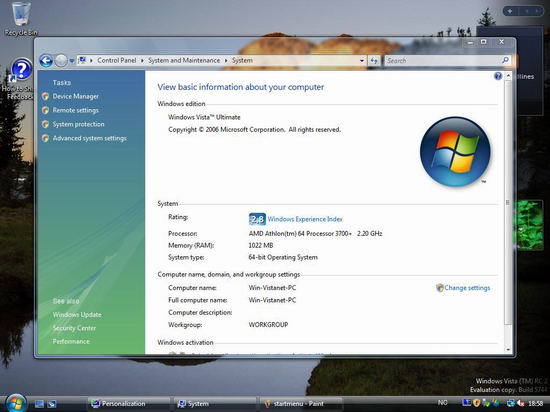Click Show Desktop quick launch icon
The width and height of the screenshot is (550, 412).
click(39, 404)
